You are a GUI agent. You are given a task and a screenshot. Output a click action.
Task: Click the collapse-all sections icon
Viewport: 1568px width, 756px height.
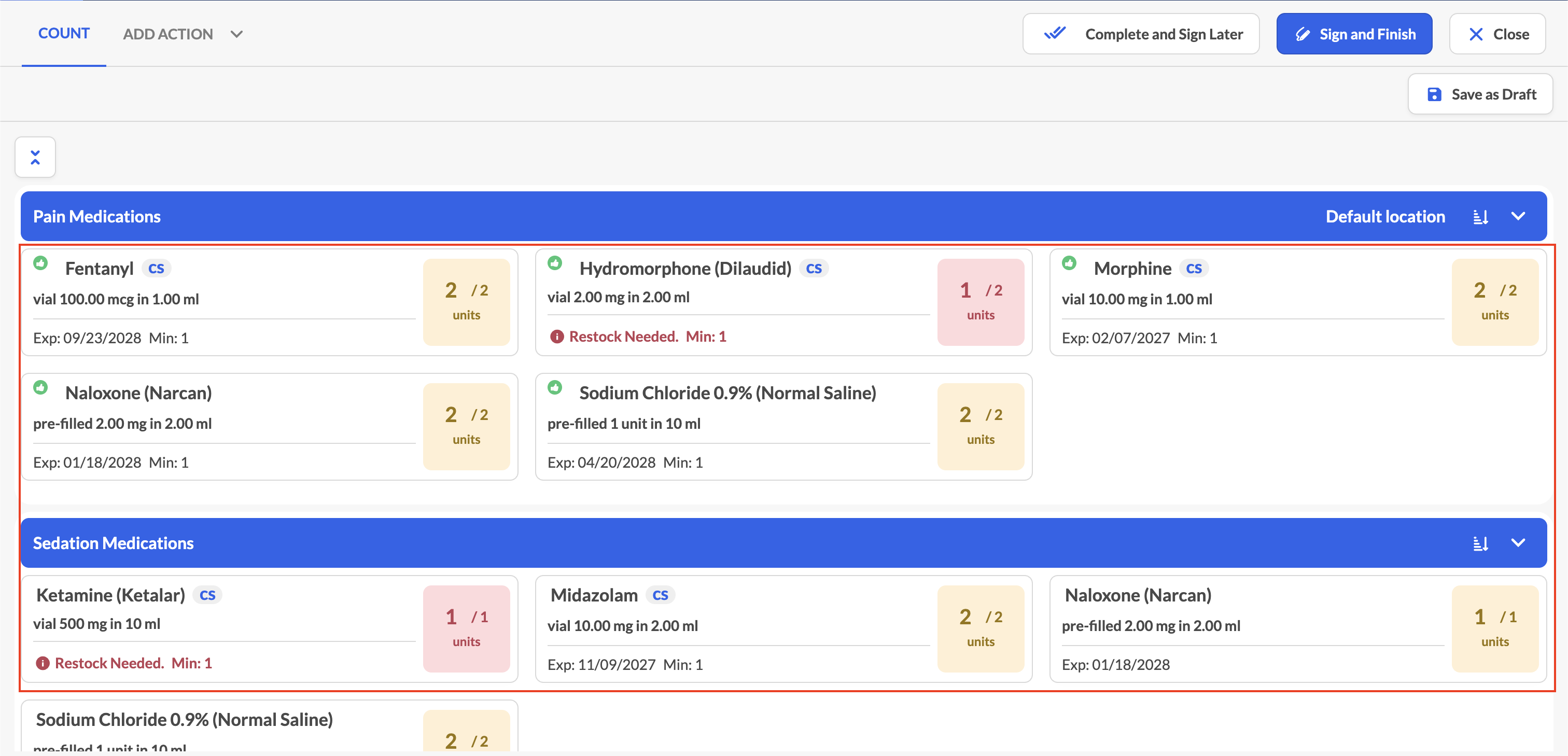point(35,157)
